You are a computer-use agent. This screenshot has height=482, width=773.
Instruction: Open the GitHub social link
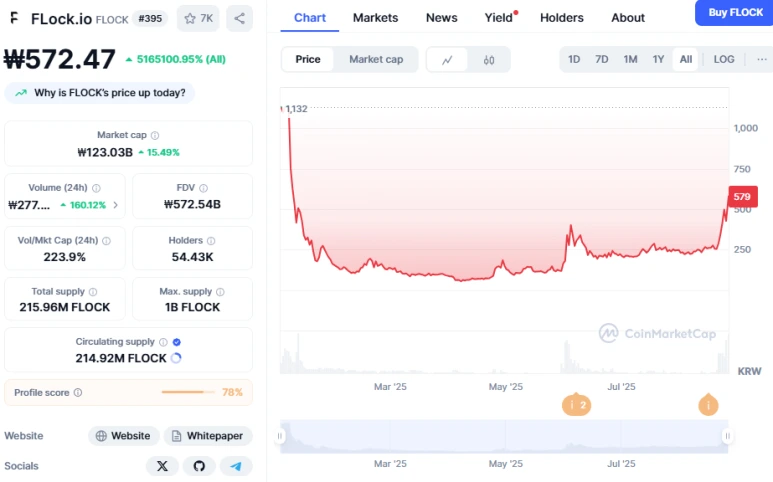click(x=199, y=466)
